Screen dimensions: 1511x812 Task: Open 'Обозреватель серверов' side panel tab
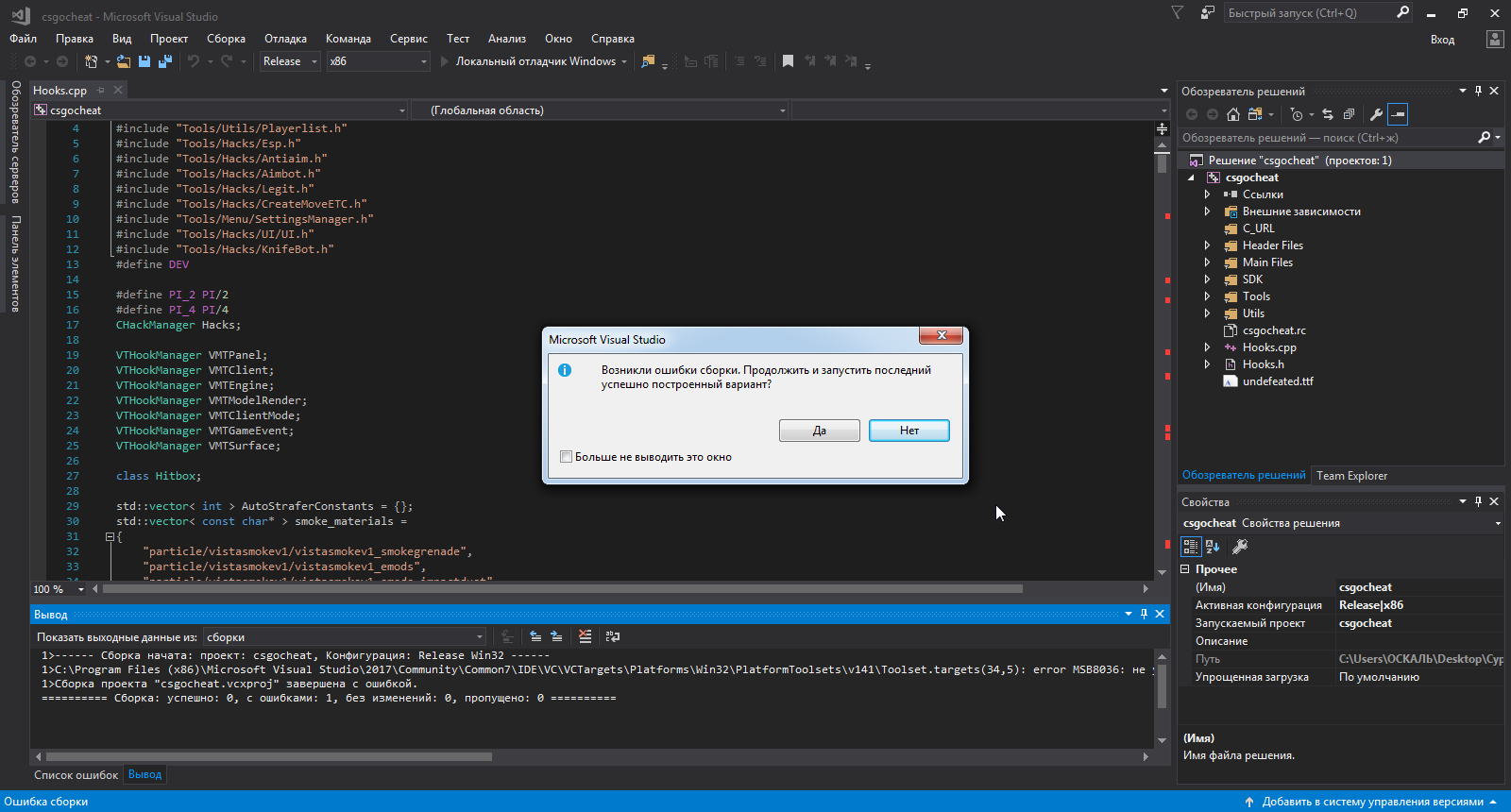point(15,142)
